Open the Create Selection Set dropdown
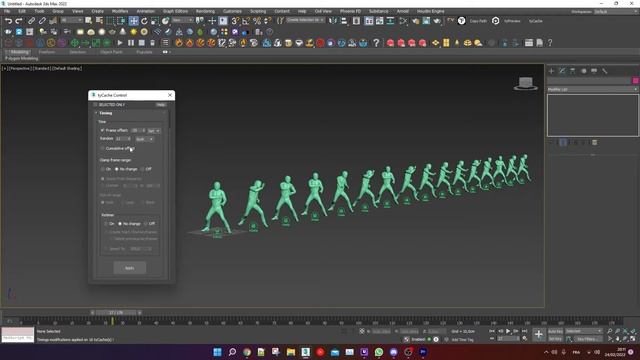 coord(306,20)
